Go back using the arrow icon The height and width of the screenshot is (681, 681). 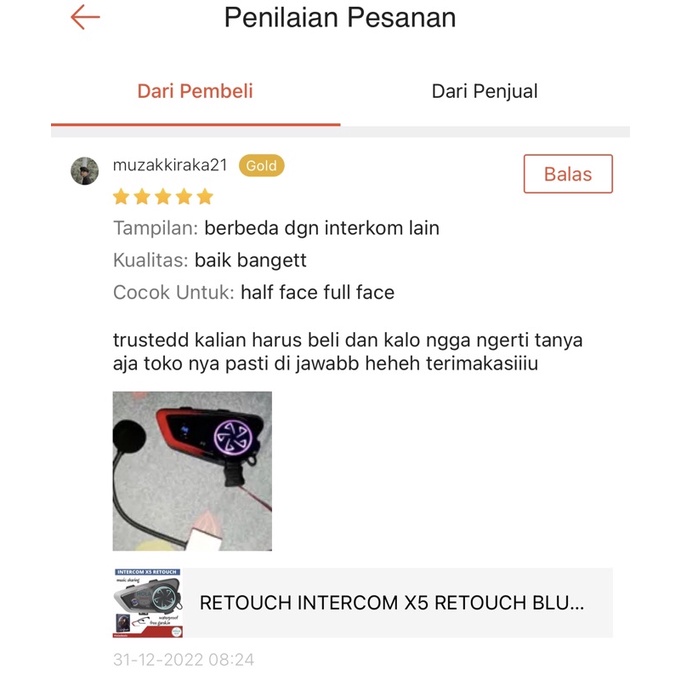coord(85,17)
